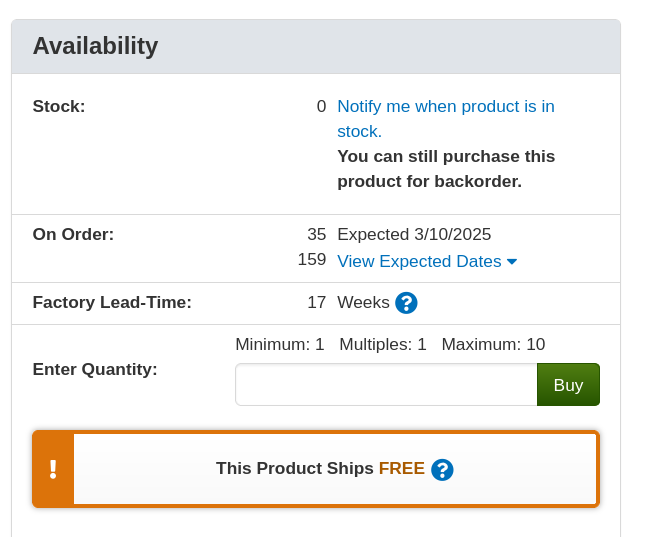Screen dimensions: 652x537
Task: Click the Stock label
Action: [x=59, y=106]
